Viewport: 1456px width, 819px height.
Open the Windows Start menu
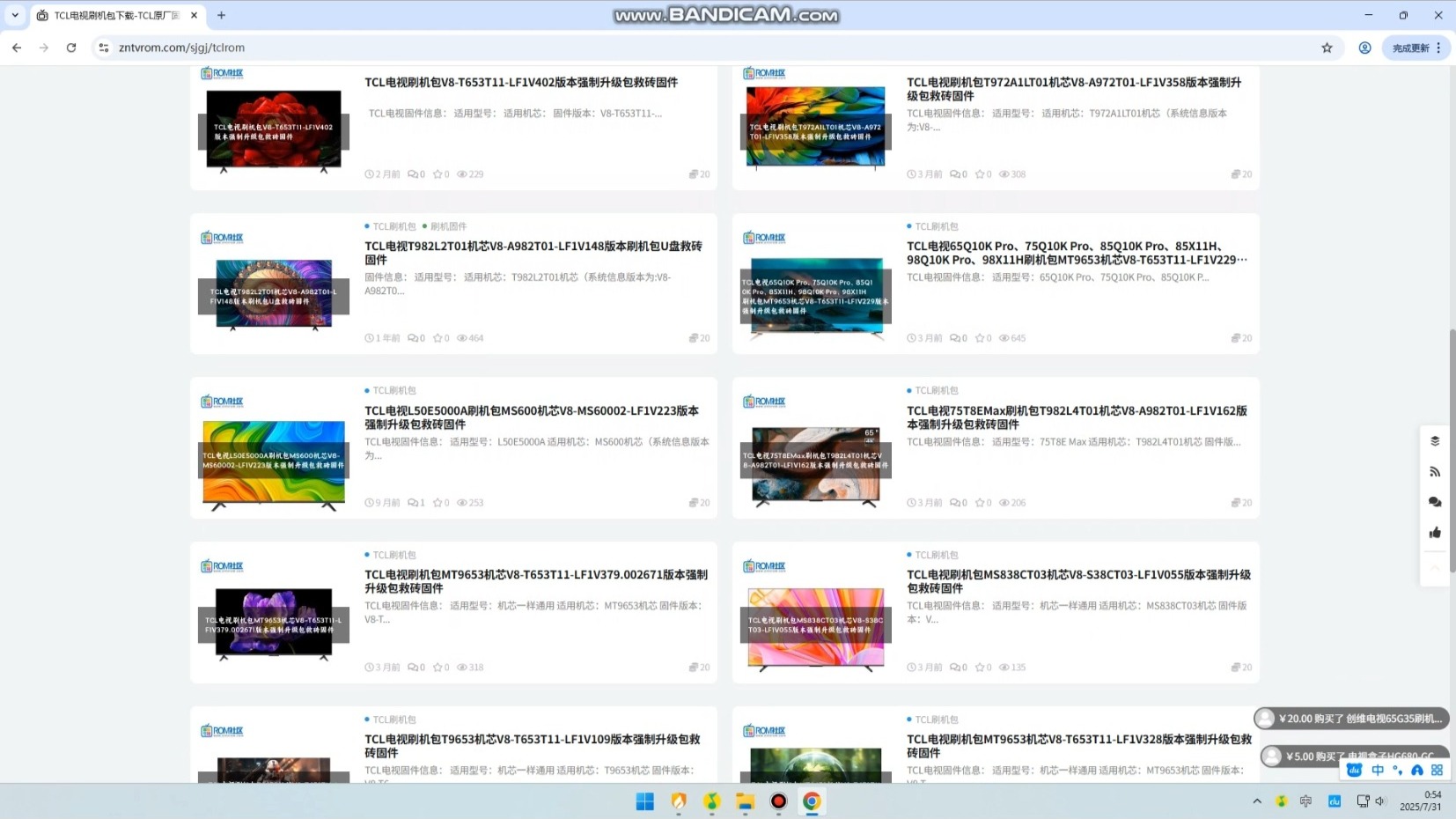click(645, 801)
